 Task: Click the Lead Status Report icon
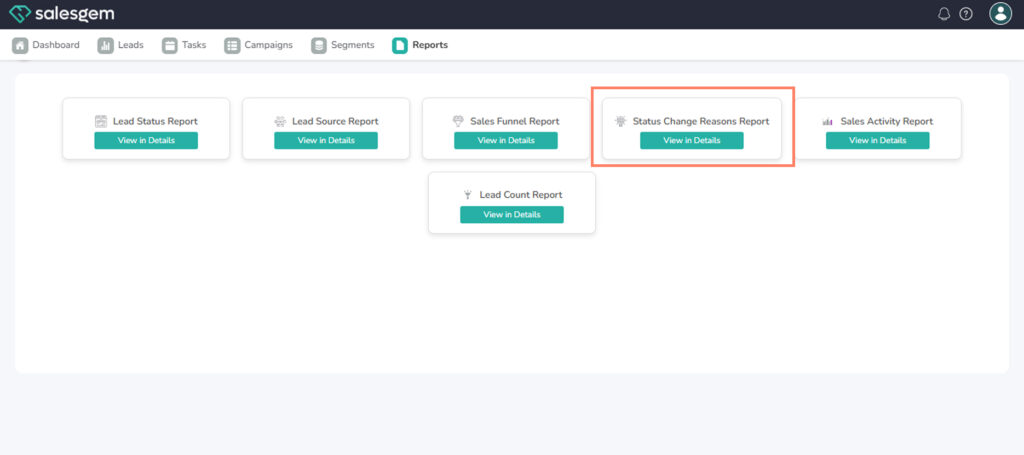coord(101,121)
